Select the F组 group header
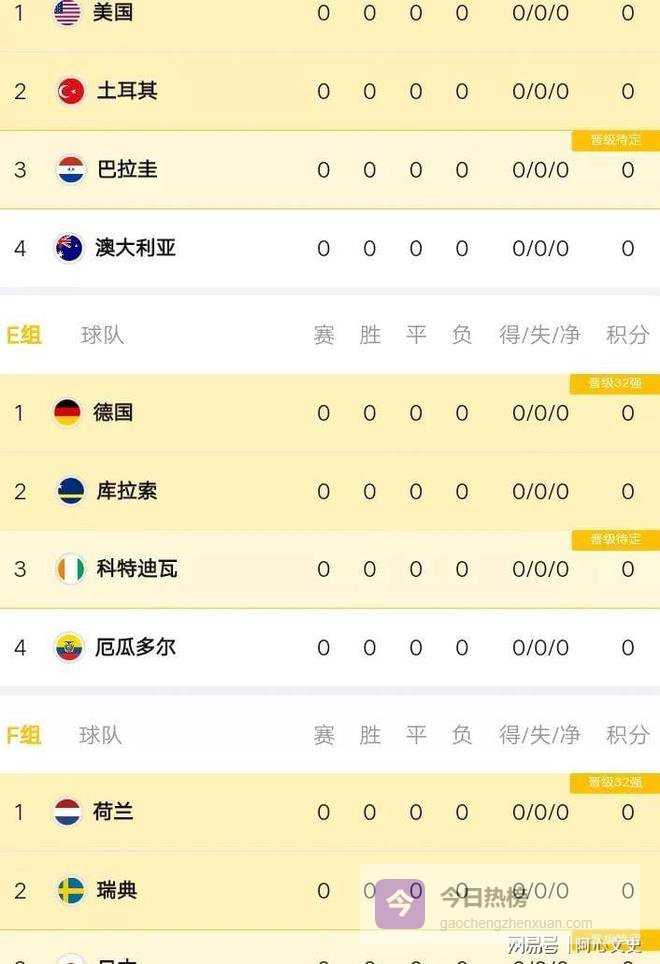This screenshot has width=660, height=964. pos(24,735)
